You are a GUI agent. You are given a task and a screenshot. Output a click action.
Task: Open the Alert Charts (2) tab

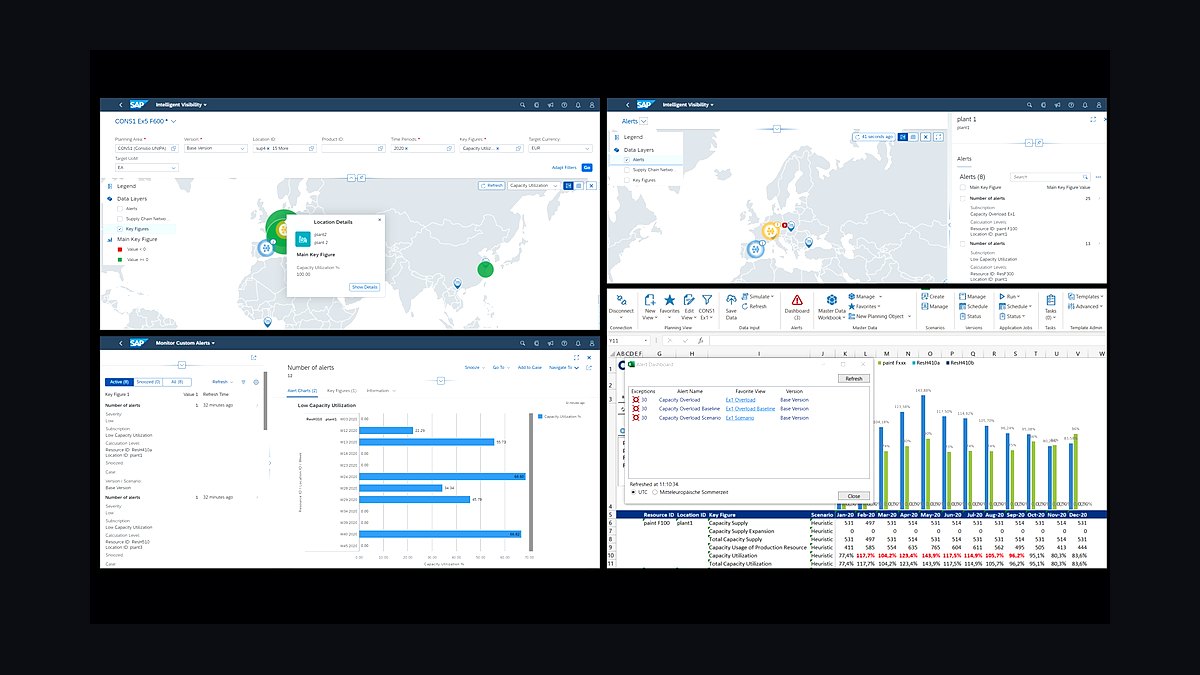(x=302, y=390)
